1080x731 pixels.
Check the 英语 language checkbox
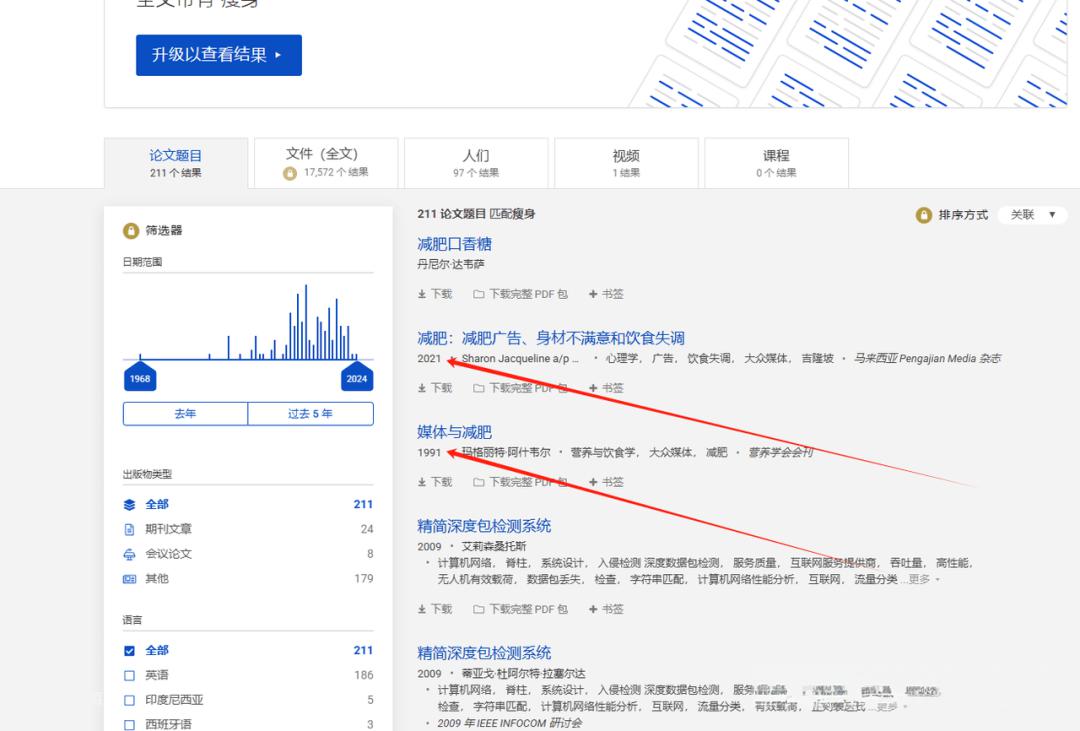(x=129, y=675)
